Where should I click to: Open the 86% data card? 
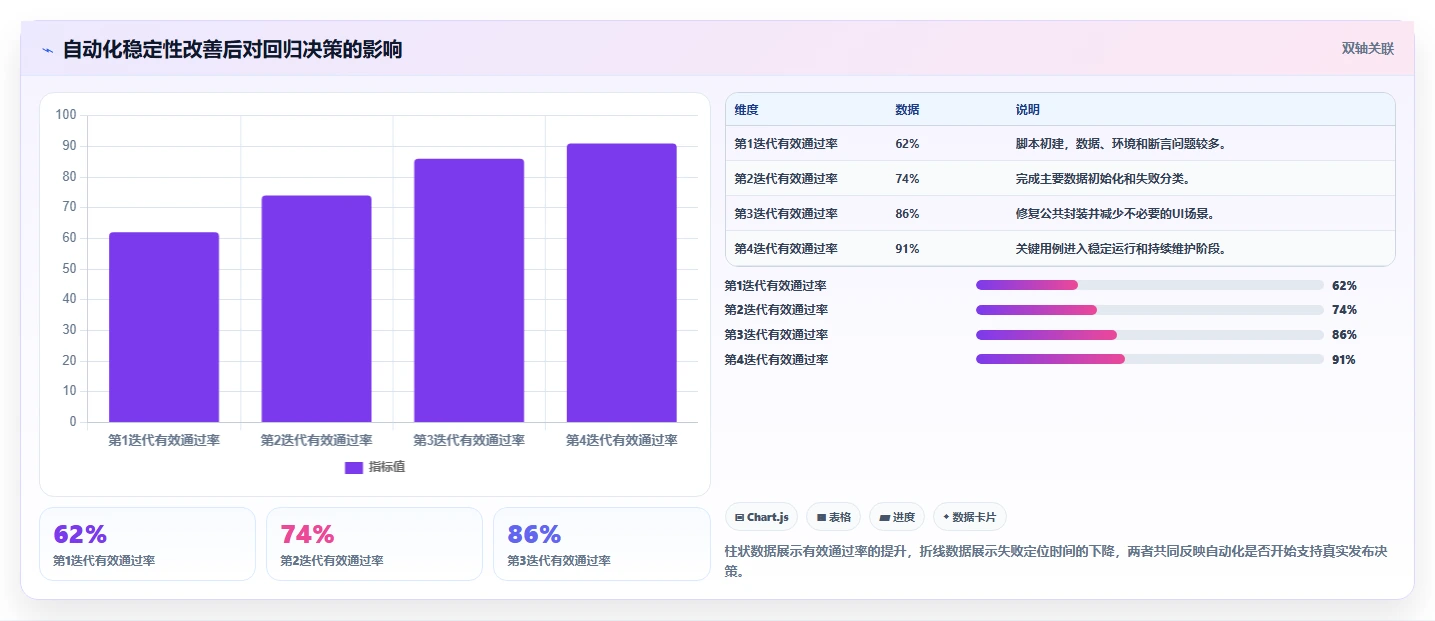coord(601,544)
